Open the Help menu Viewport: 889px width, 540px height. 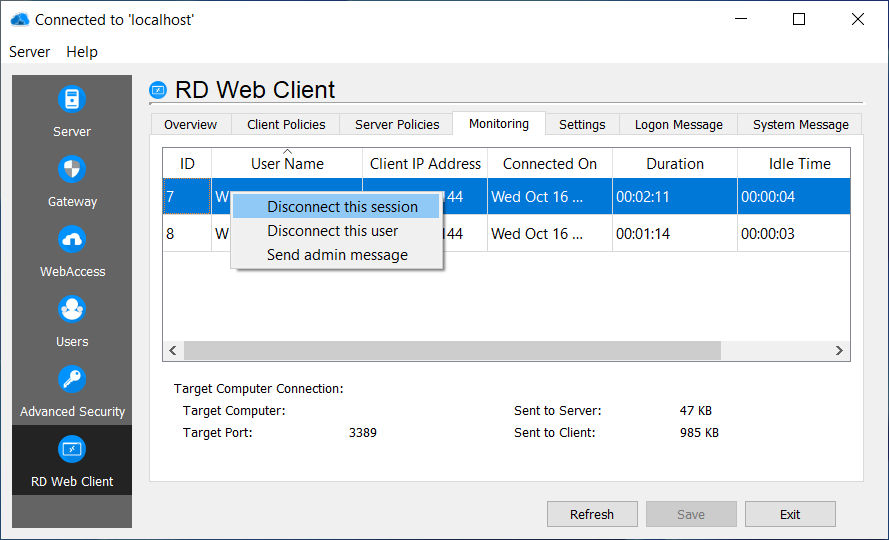point(82,52)
